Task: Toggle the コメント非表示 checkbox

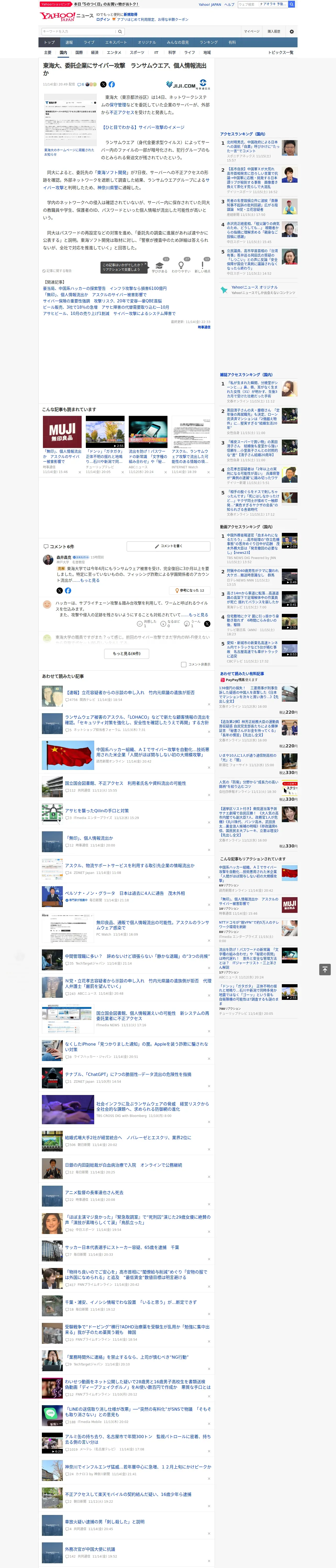Action: point(183,664)
